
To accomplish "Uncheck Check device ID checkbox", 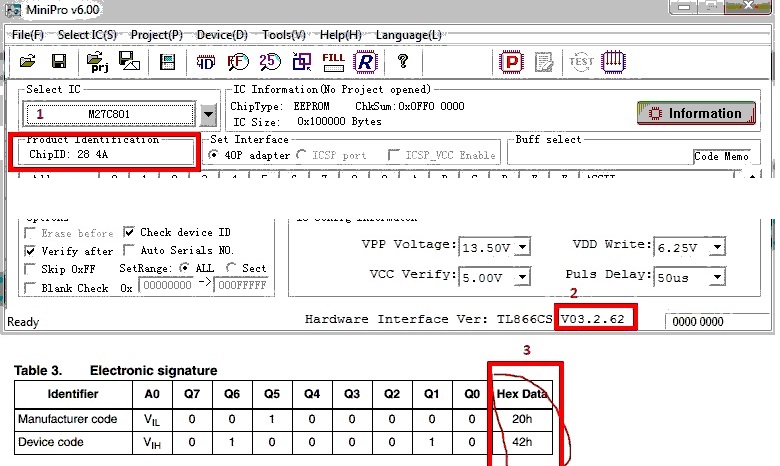I will click(x=129, y=232).
